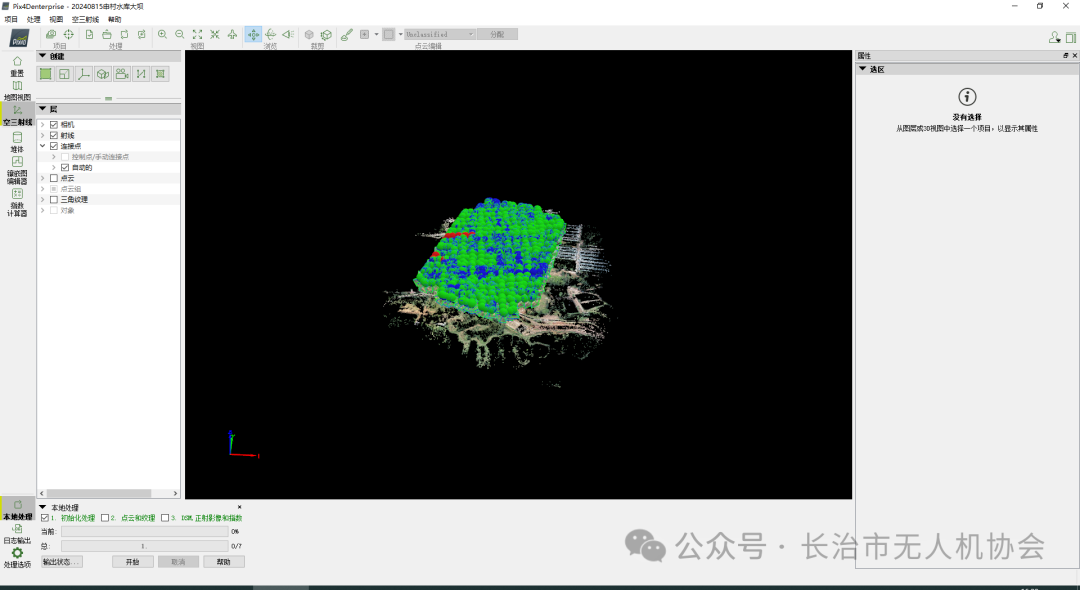Select the standard navigation move icon
Screen dimensions: 1080x590
253,34
